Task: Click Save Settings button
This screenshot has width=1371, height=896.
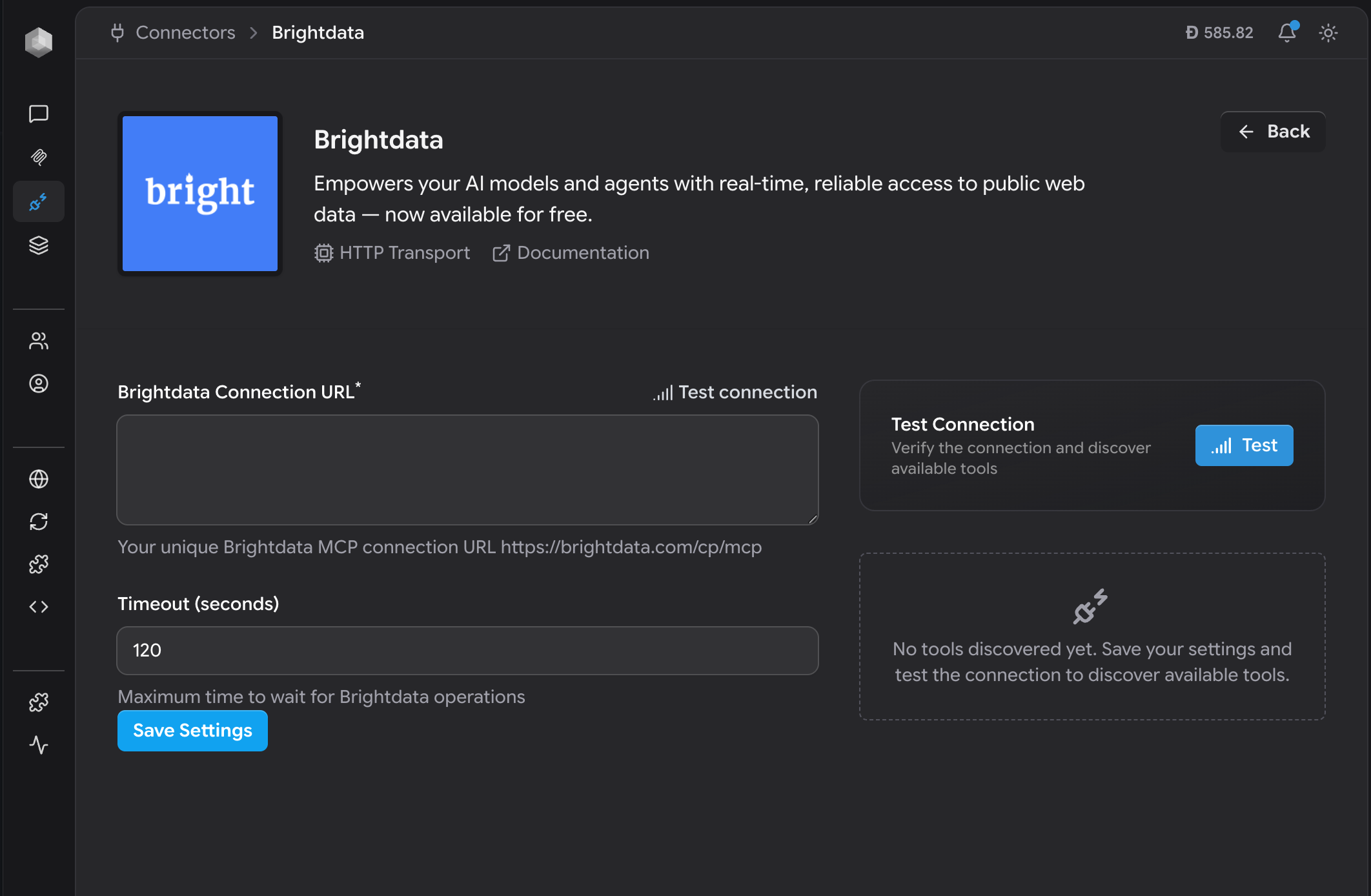Action: point(192,731)
